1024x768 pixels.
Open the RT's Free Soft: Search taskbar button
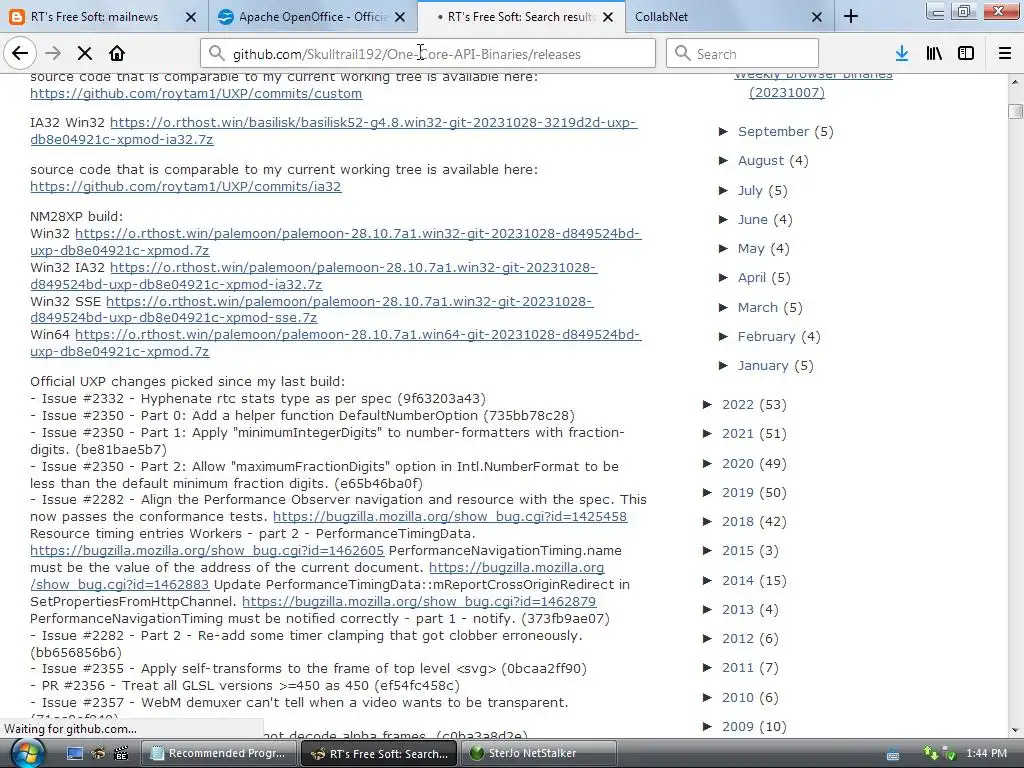(x=379, y=754)
